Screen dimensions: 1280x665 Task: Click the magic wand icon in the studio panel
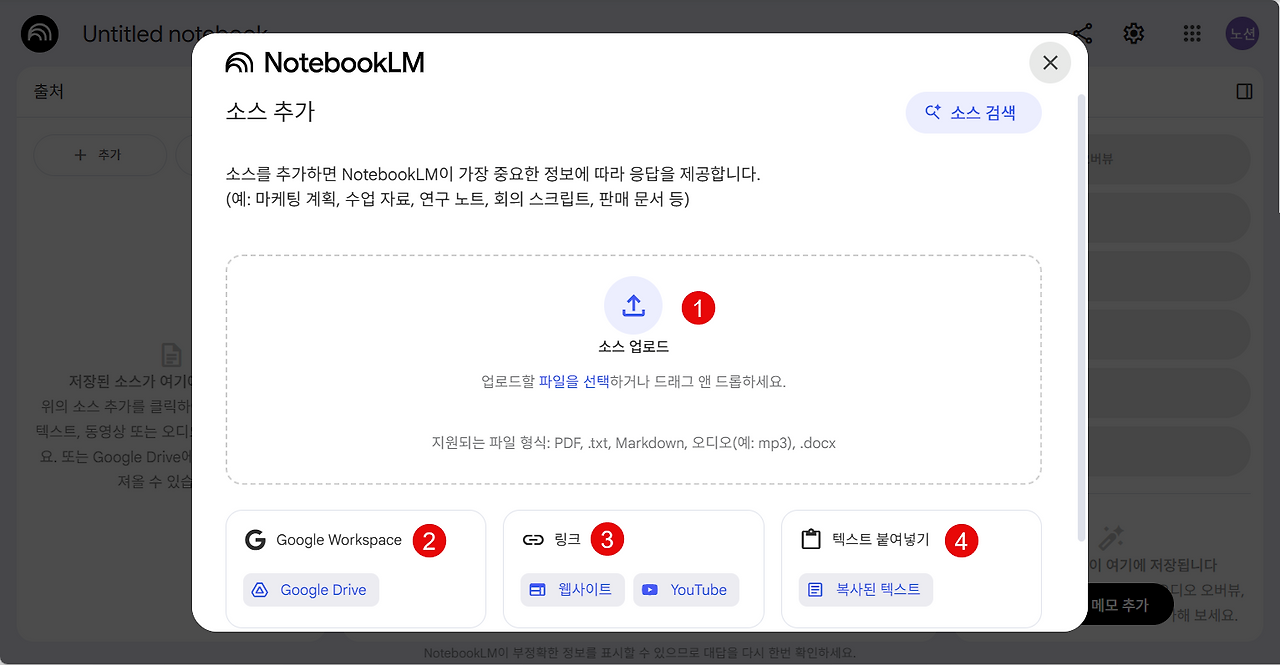click(1111, 538)
